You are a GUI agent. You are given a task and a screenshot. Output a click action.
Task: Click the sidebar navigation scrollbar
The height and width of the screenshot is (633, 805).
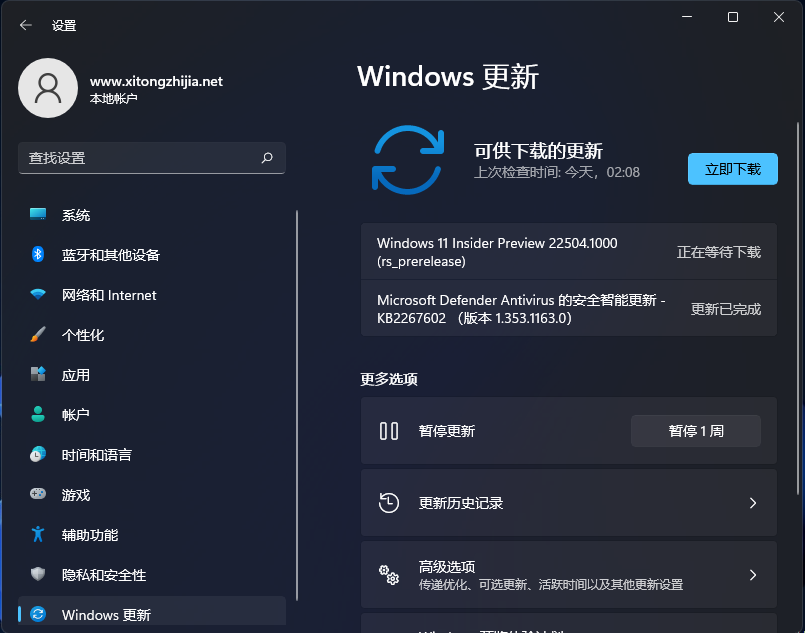(297, 405)
